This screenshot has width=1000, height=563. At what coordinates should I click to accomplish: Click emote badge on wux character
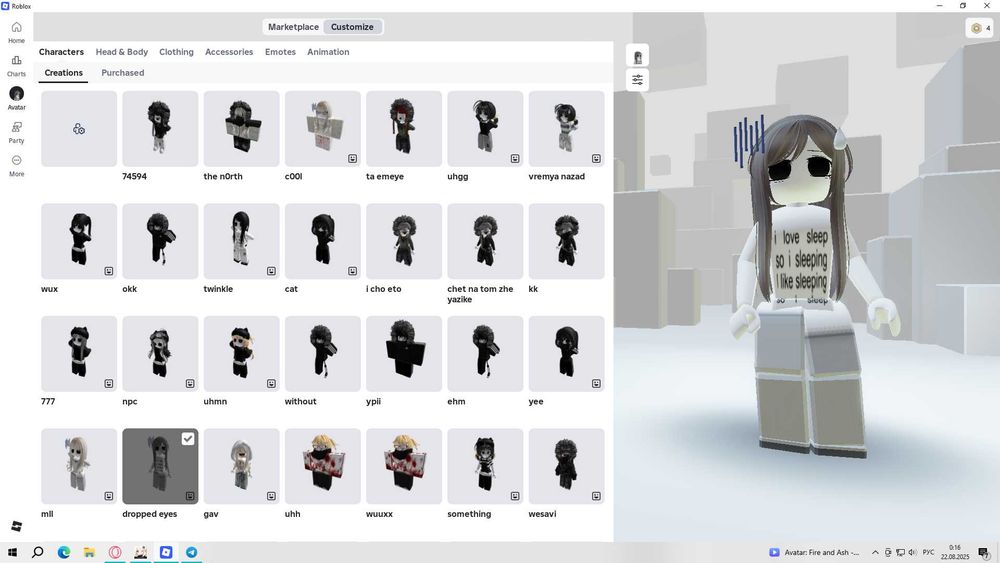click(x=109, y=271)
